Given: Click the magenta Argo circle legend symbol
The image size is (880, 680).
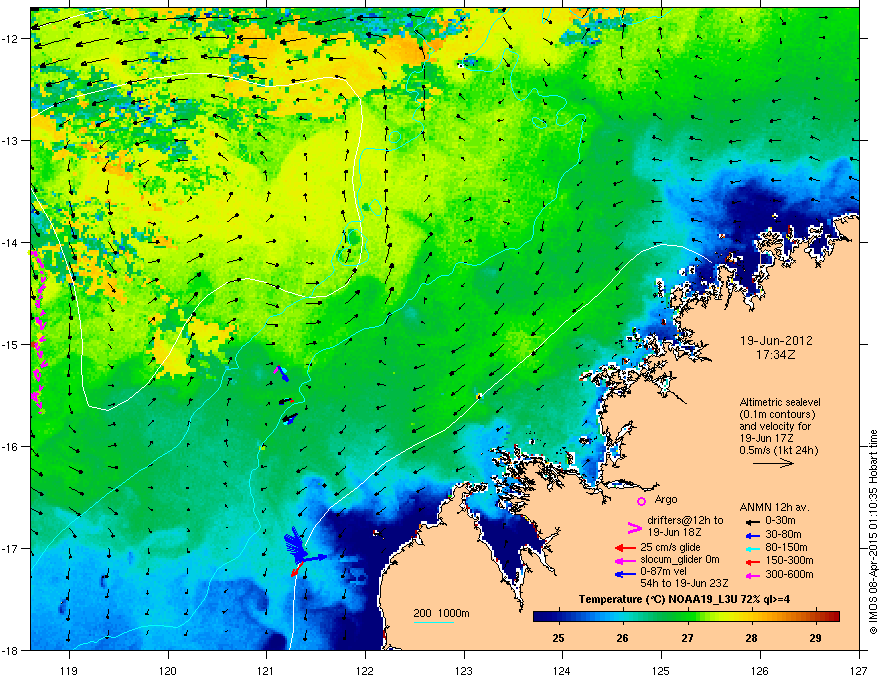Looking at the screenshot, I should 641,501.
